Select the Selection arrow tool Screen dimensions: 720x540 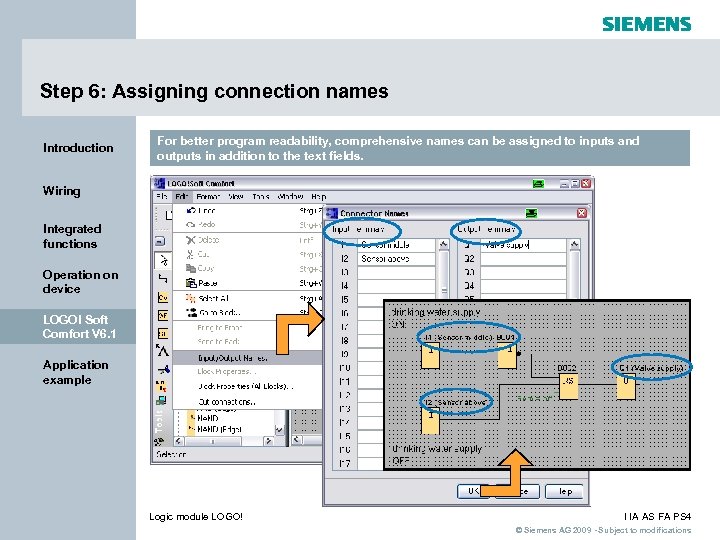point(163,260)
